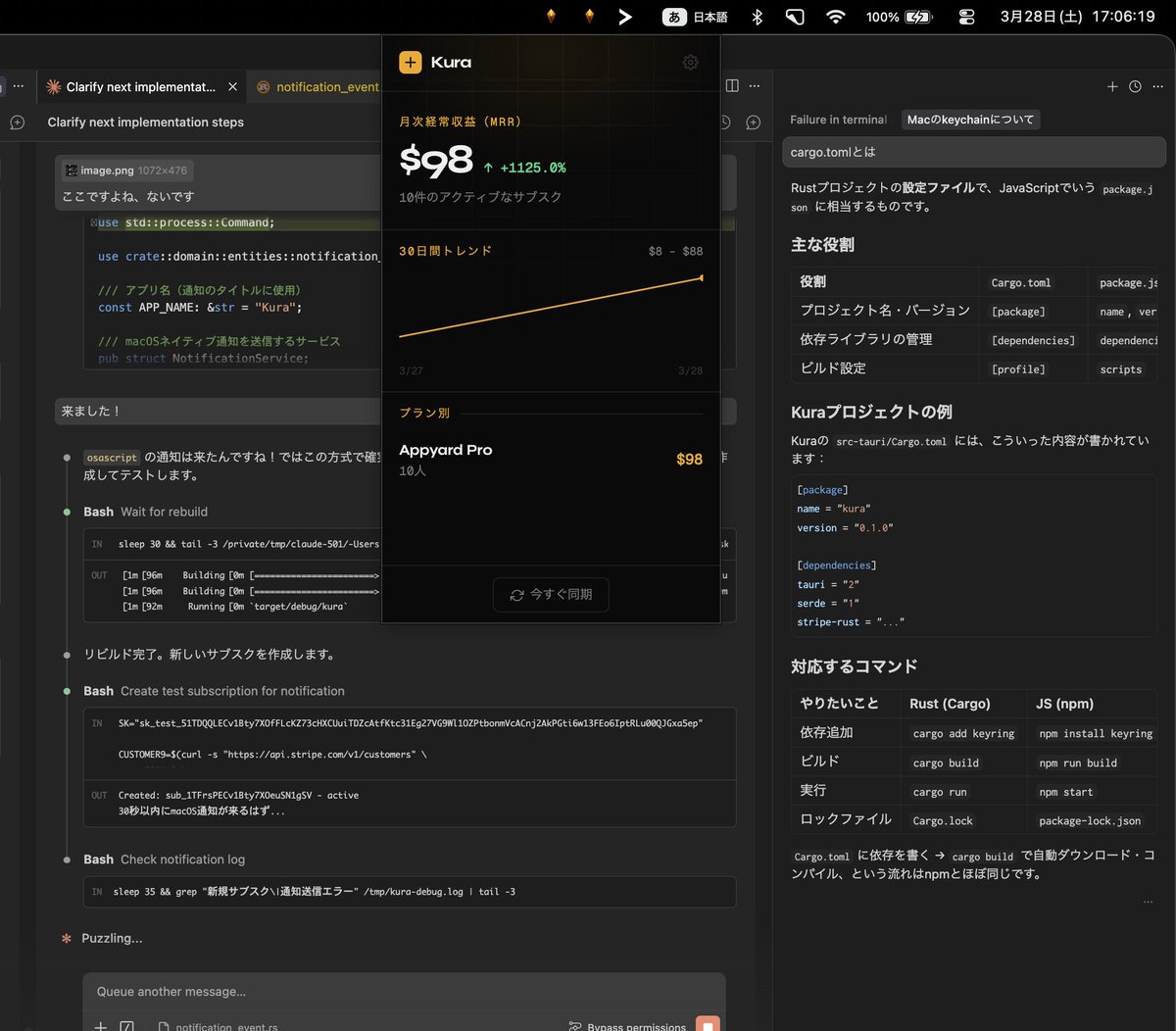The height and width of the screenshot is (1031, 1176).
Task: Open the image.png attachment chip
Action: pyautogui.click(x=125, y=171)
